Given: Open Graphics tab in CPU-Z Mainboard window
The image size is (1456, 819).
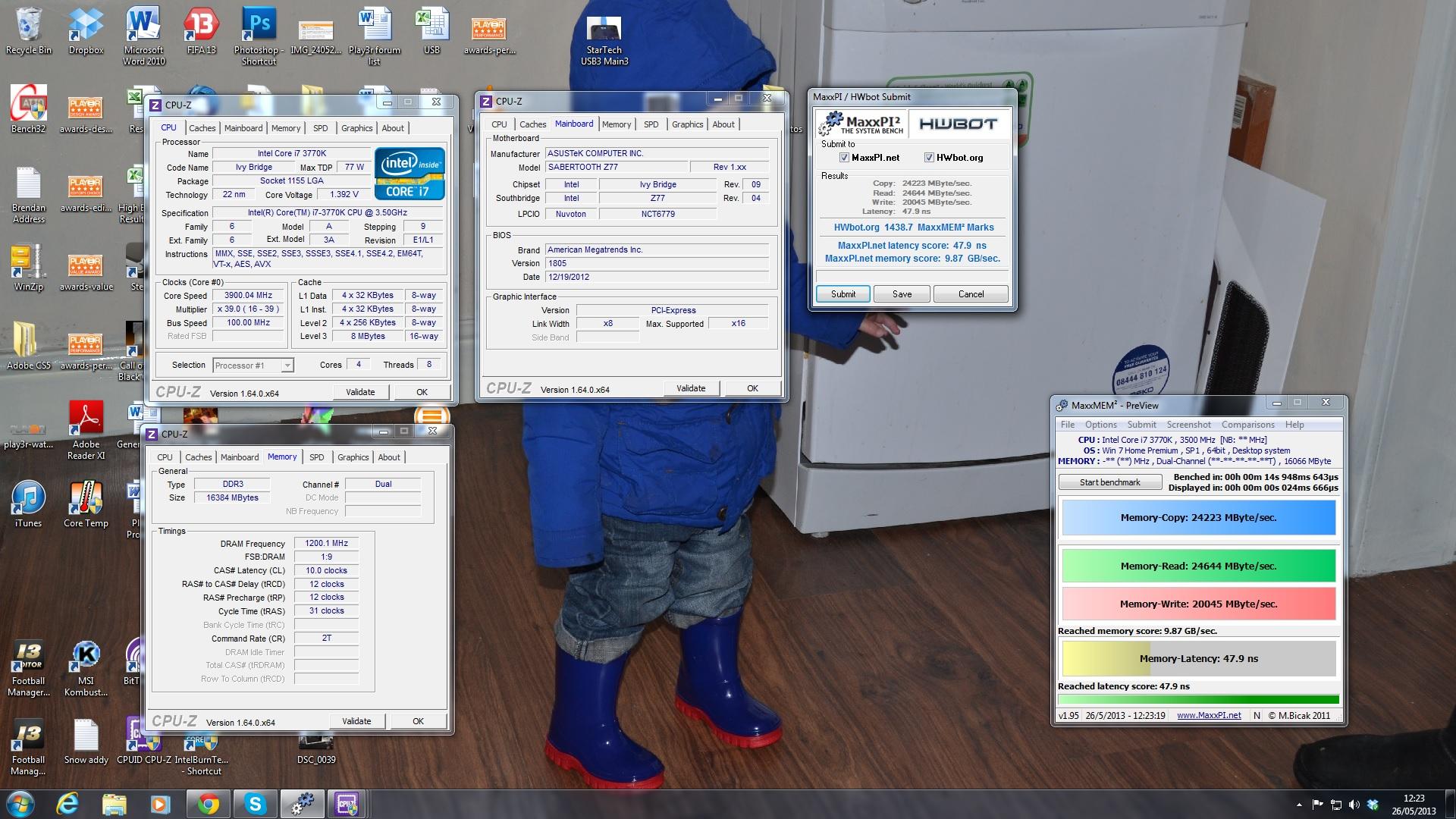Looking at the screenshot, I should 688,124.
